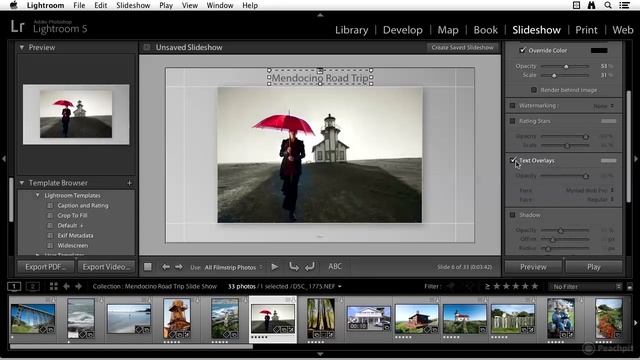640x360 pixels.
Task: Click the stop slideshow square icon
Action: point(148,267)
